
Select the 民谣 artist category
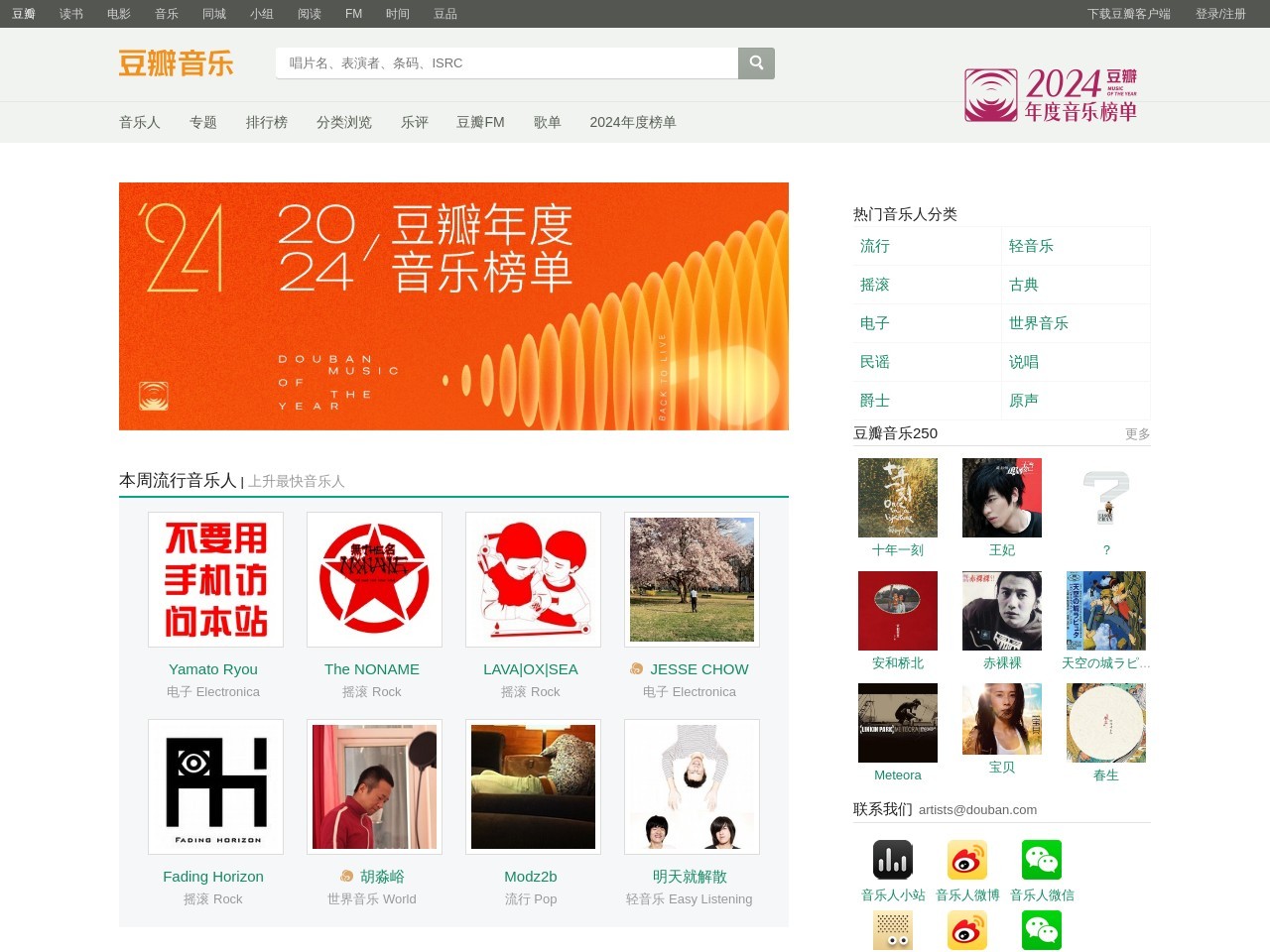tap(875, 362)
